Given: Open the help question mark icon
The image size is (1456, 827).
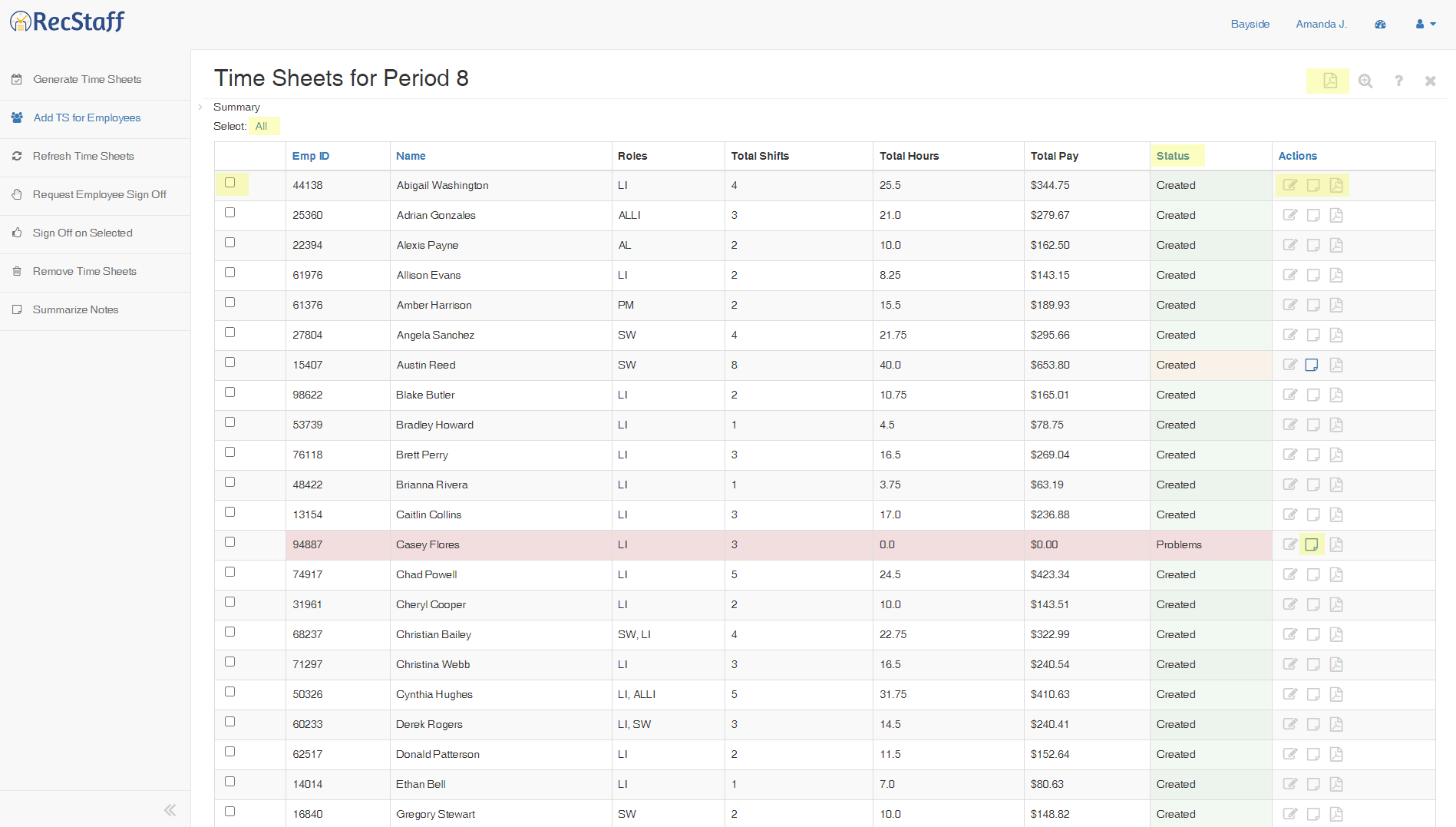Looking at the screenshot, I should (x=1398, y=81).
